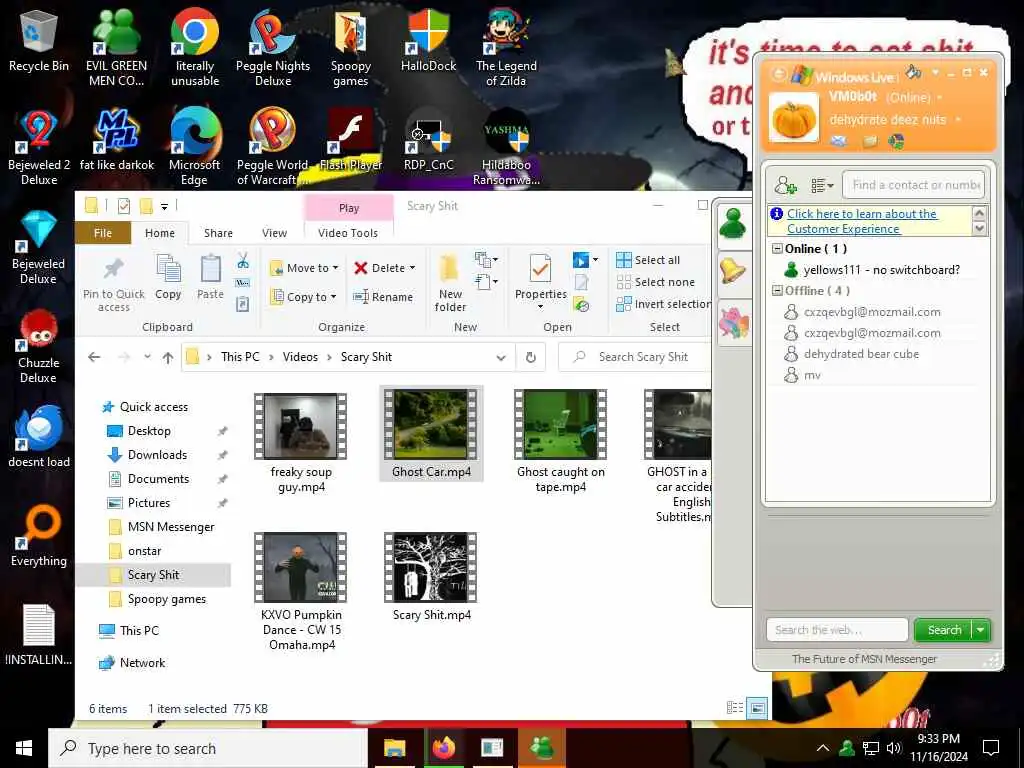Image resolution: width=1024 pixels, height=768 pixels.
Task: Click the Peggle Nights Deluxe desktop icon
Action: (x=273, y=49)
